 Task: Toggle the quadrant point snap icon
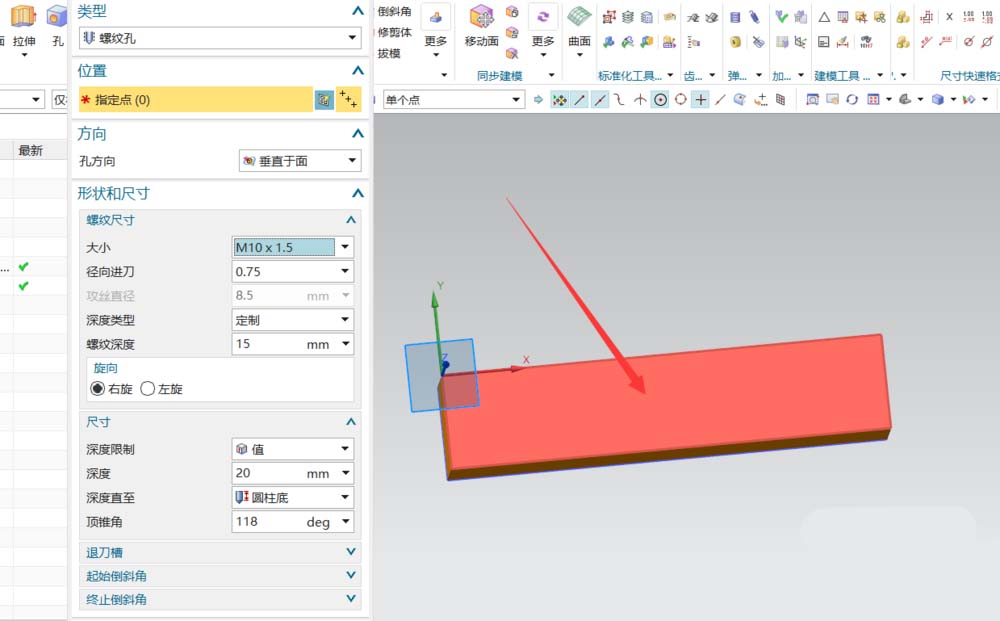click(680, 99)
